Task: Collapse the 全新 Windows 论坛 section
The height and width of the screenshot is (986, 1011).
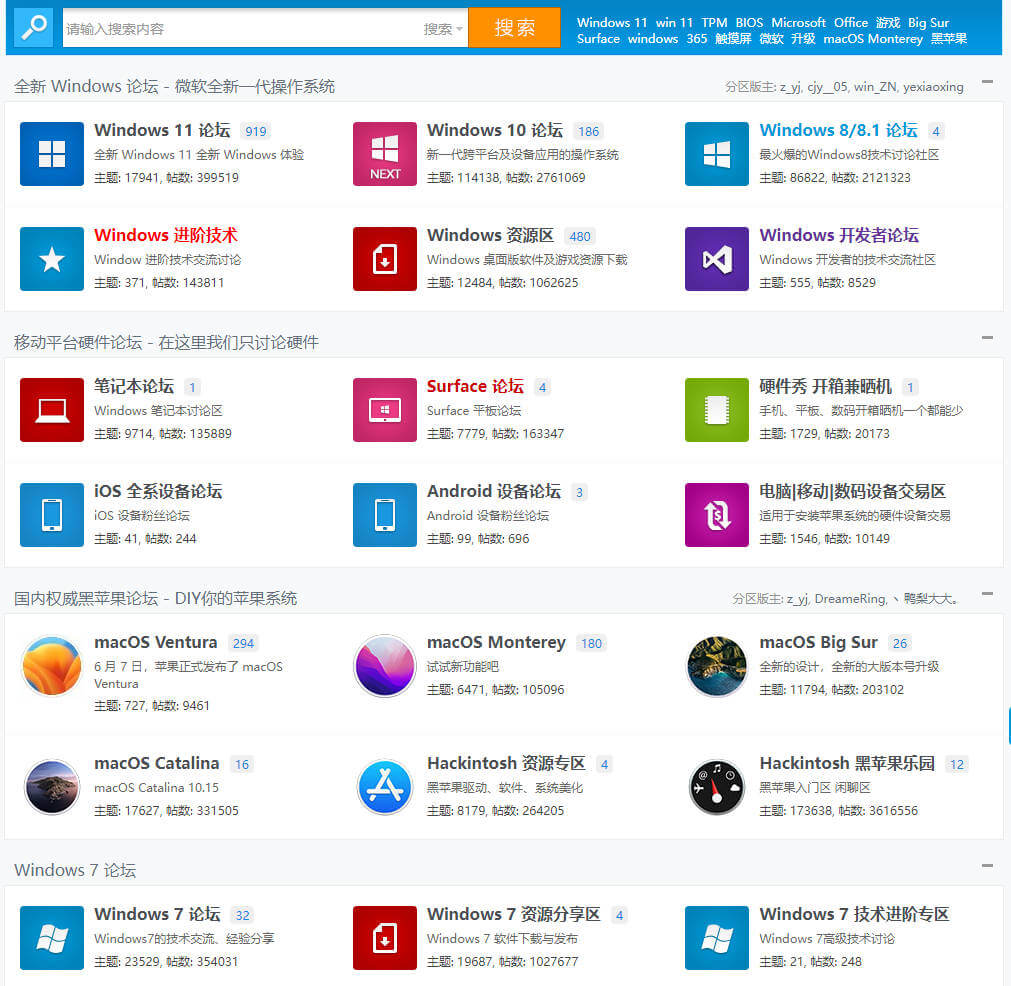Action: [x=987, y=82]
